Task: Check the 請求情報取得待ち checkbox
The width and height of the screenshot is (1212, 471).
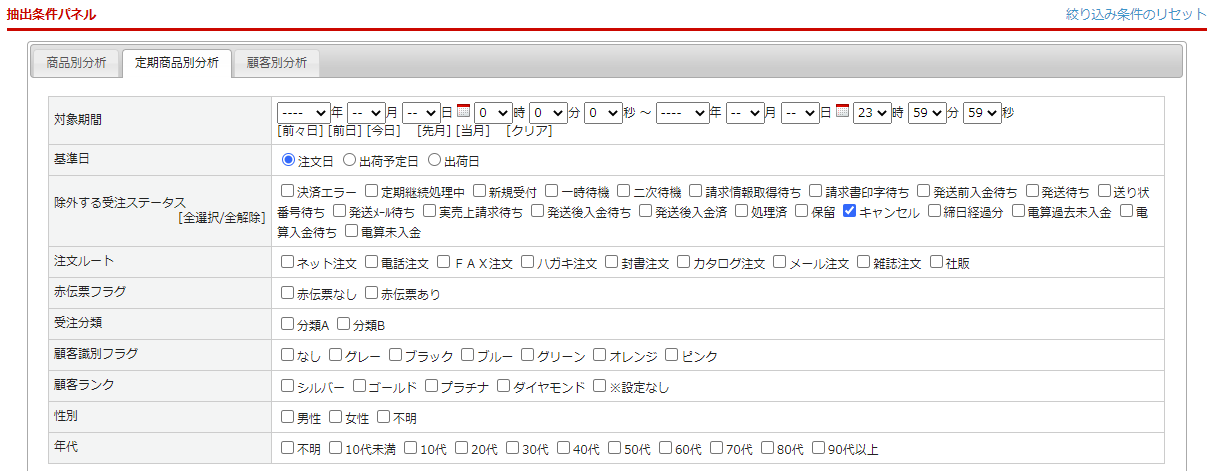Action: tap(696, 190)
